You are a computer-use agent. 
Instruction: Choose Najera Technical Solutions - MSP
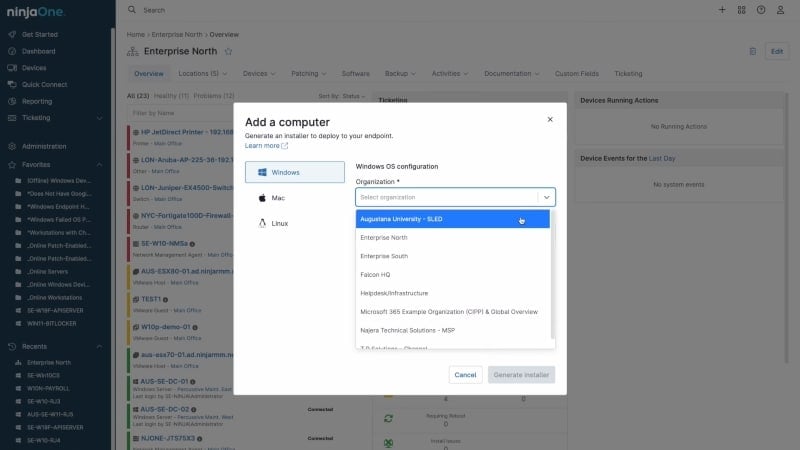tap(453, 331)
